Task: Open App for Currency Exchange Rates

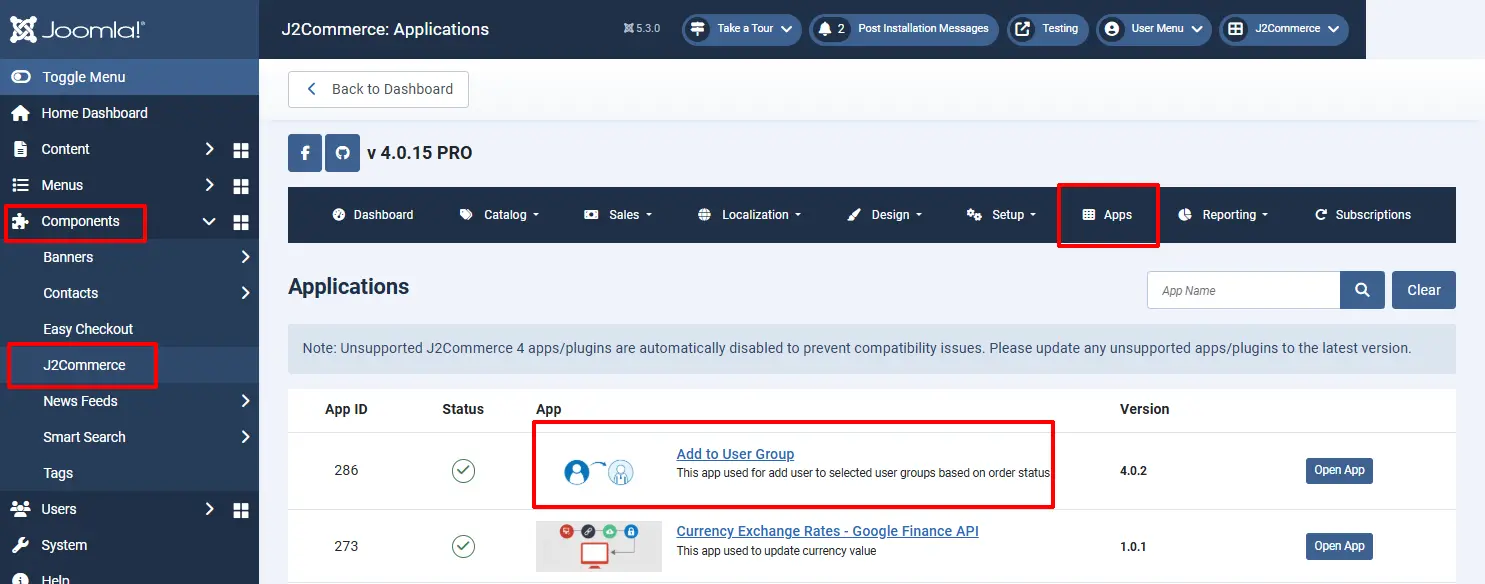Action: pos(1339,546)
